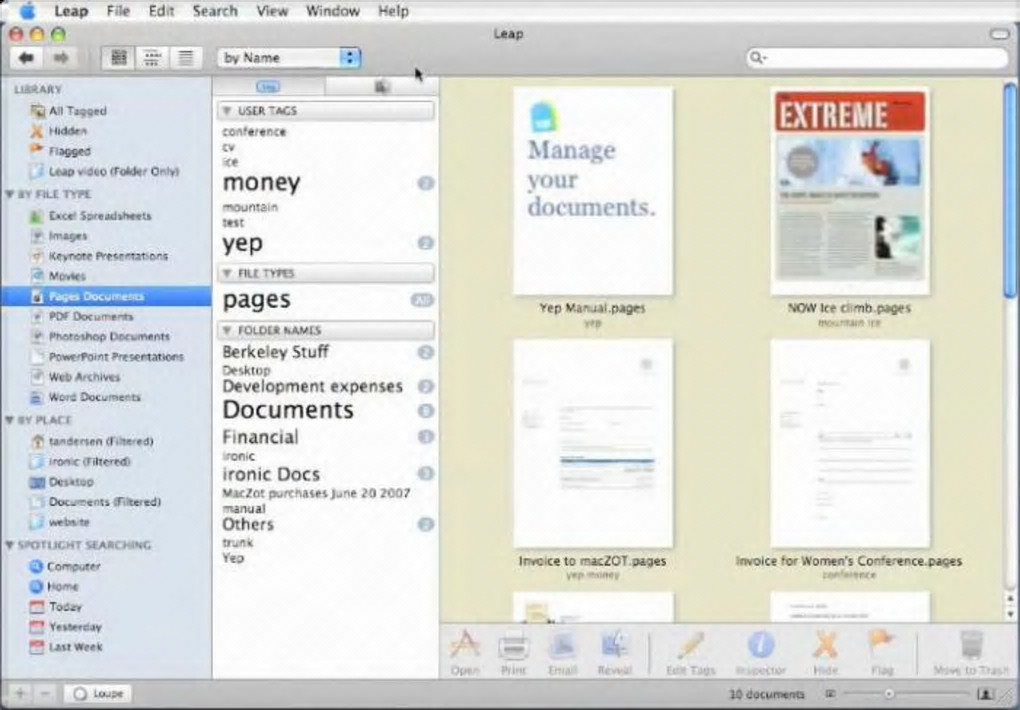The width and height of the screenshot is (1020, 710).
Task: Filter by 'Documents' folder name
Action: point(288,410)
